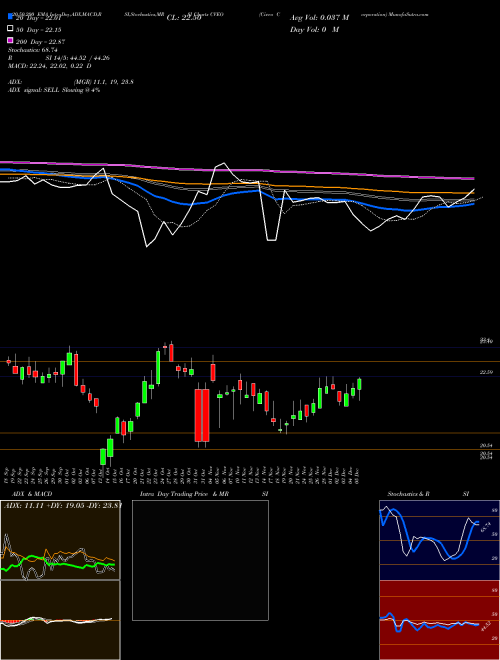
Task: Click the ADX 11.11 +DY 19.05 header line
Action: click(x=63, y=505)
